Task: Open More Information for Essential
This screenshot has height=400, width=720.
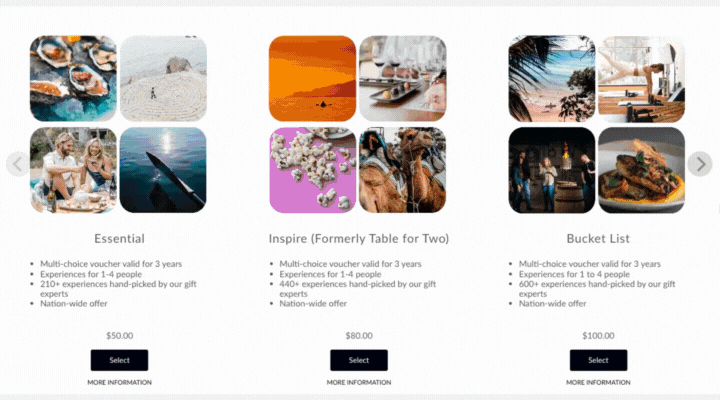Action: click(119, 382)
